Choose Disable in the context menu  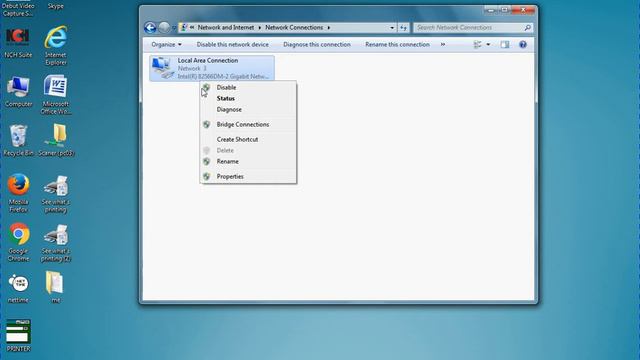click(248, 87)
